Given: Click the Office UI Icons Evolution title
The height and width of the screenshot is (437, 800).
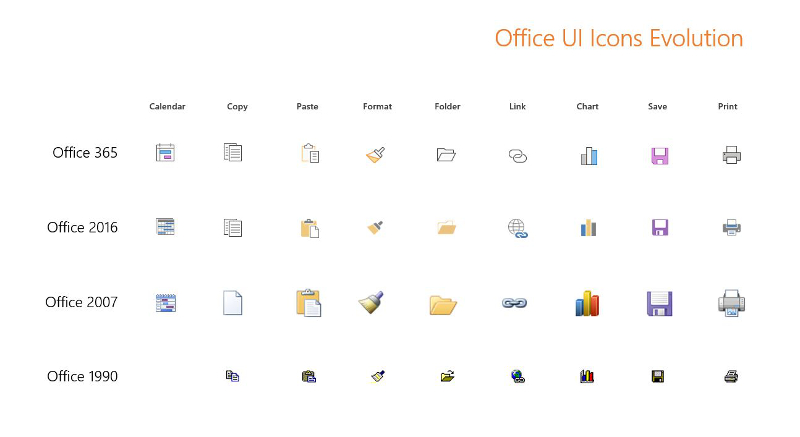Looking at the screenshot, I should pos(619,38).
